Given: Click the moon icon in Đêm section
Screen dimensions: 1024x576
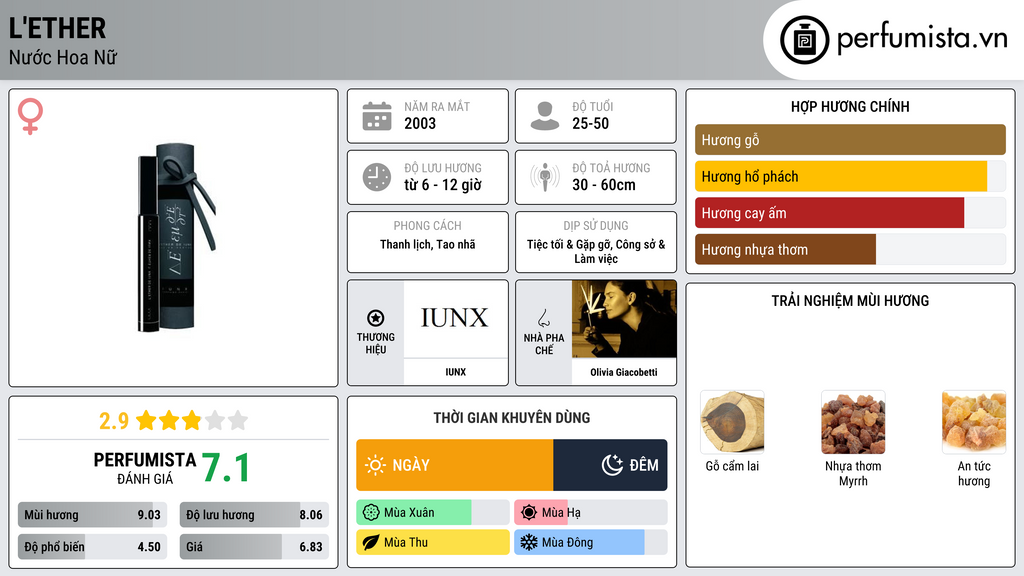Looking at the screenshot, I should tap(612, 465).
